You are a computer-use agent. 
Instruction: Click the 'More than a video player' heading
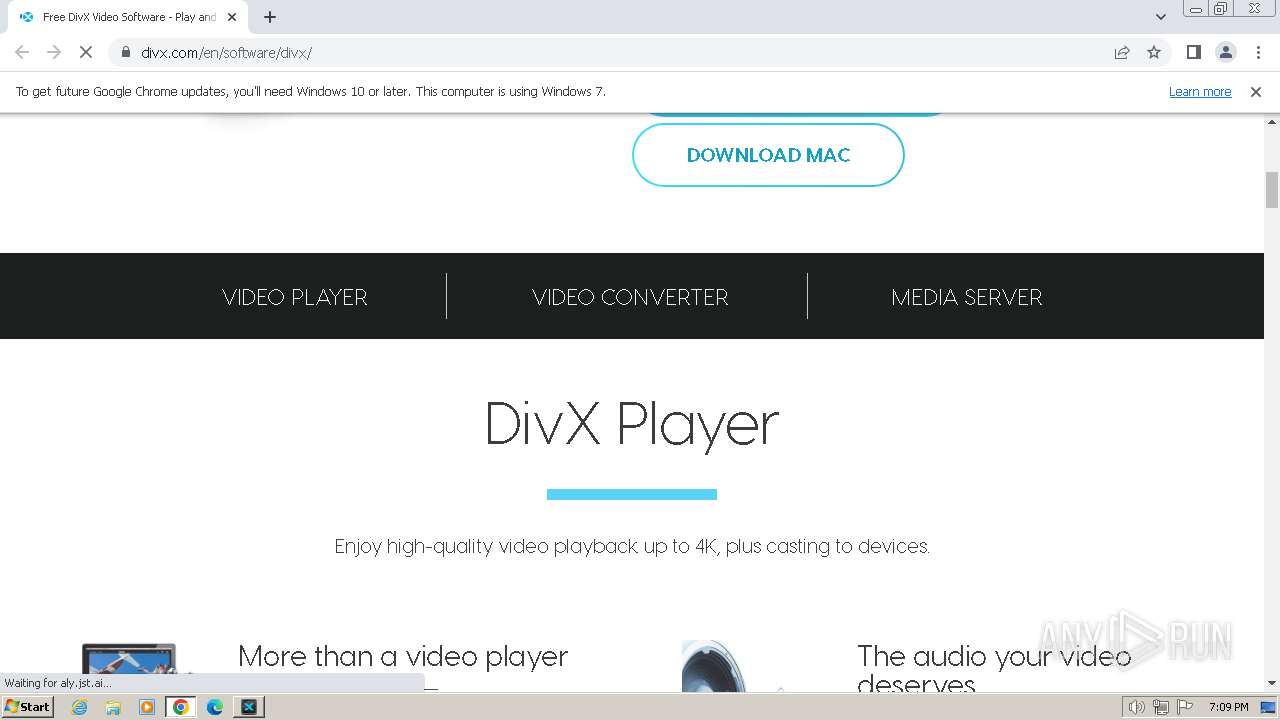tap(403, 656)
